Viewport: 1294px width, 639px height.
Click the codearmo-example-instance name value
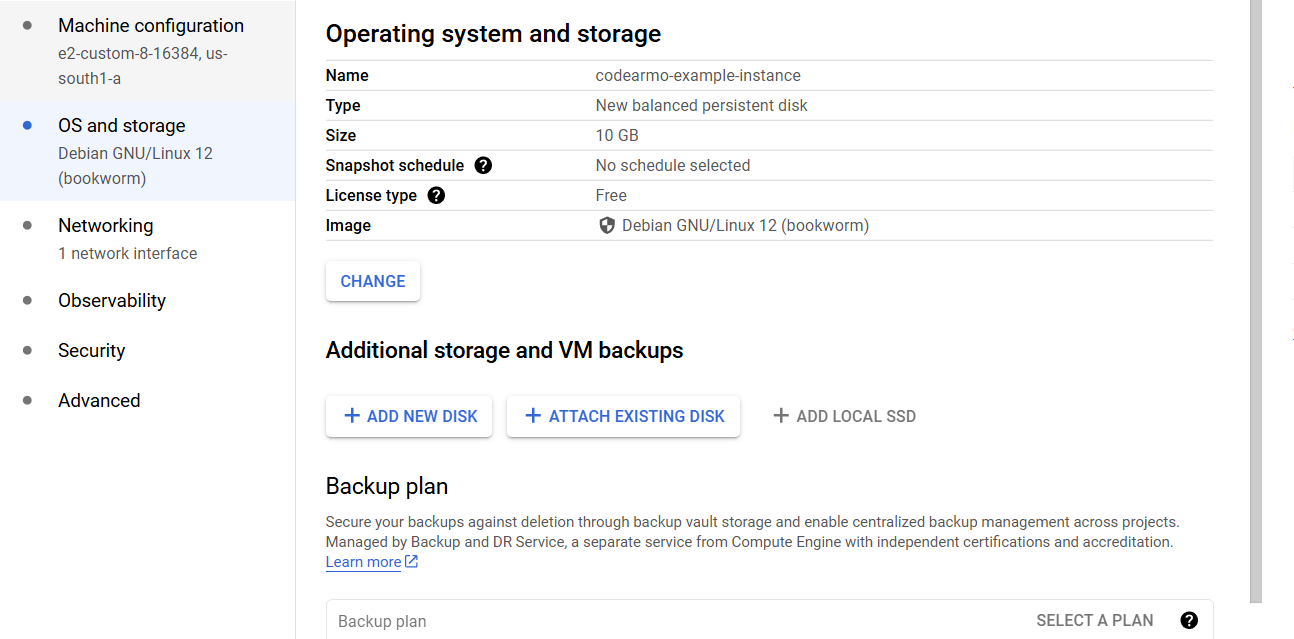click(x=698, y=75)
